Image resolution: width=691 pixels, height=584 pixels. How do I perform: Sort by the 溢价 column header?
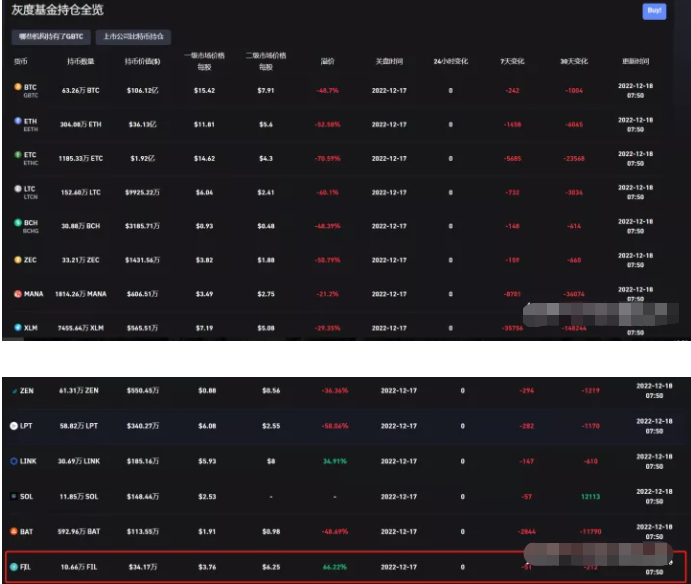click(326, 61)
